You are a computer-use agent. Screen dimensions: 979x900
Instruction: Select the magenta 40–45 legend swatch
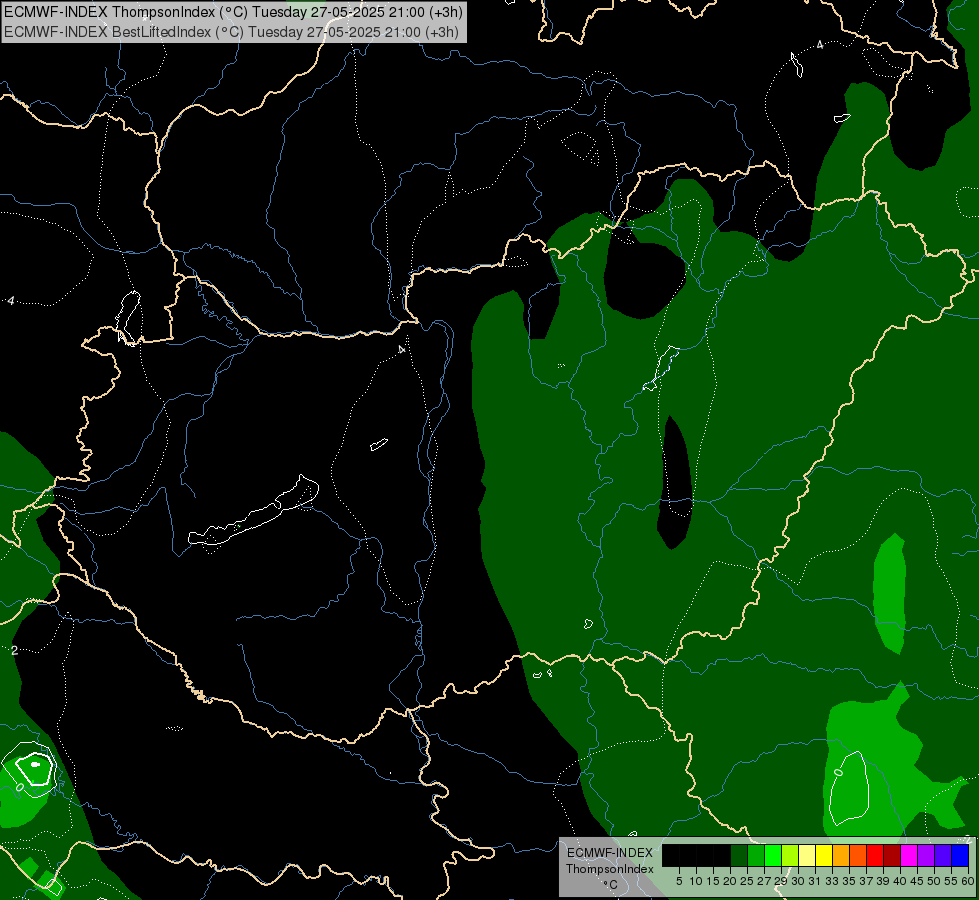[x=909, y=855]
